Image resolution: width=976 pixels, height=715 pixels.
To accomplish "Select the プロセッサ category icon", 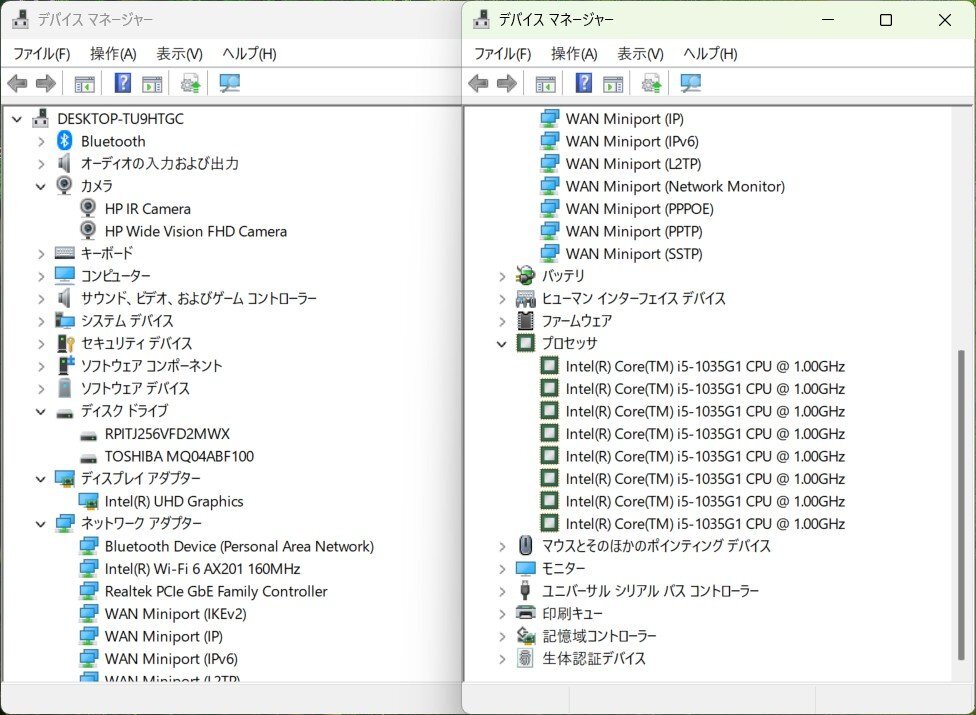I will (x=526, y=343).
